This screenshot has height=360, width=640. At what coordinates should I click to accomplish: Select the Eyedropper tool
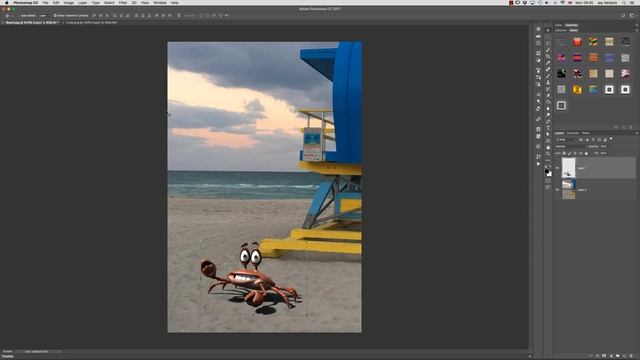pyautogui.click(x=548, y=62)
